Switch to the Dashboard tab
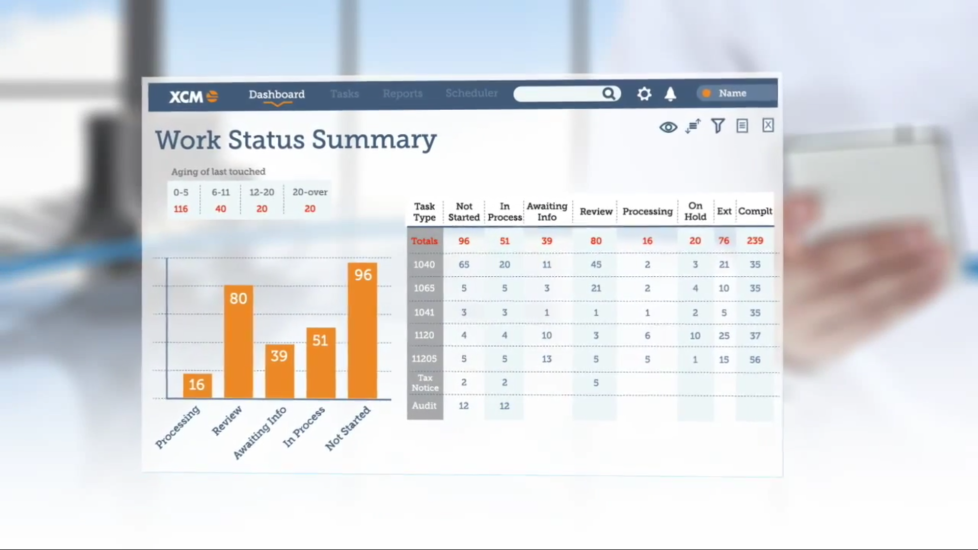Viewport: 978px width, 550px height. tap(277, 95)
